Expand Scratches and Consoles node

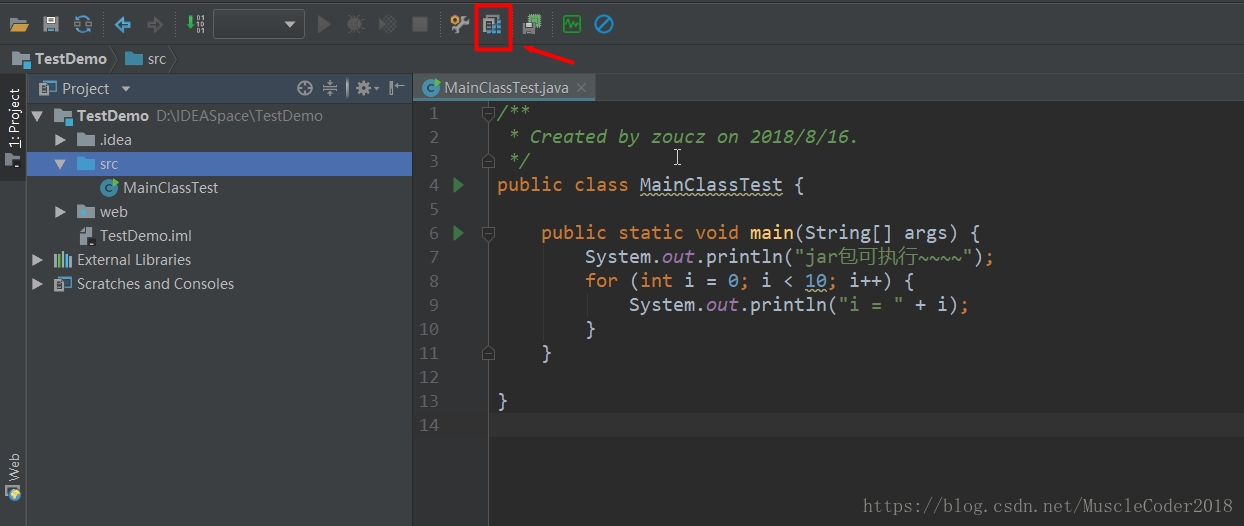tap(38, 284)
